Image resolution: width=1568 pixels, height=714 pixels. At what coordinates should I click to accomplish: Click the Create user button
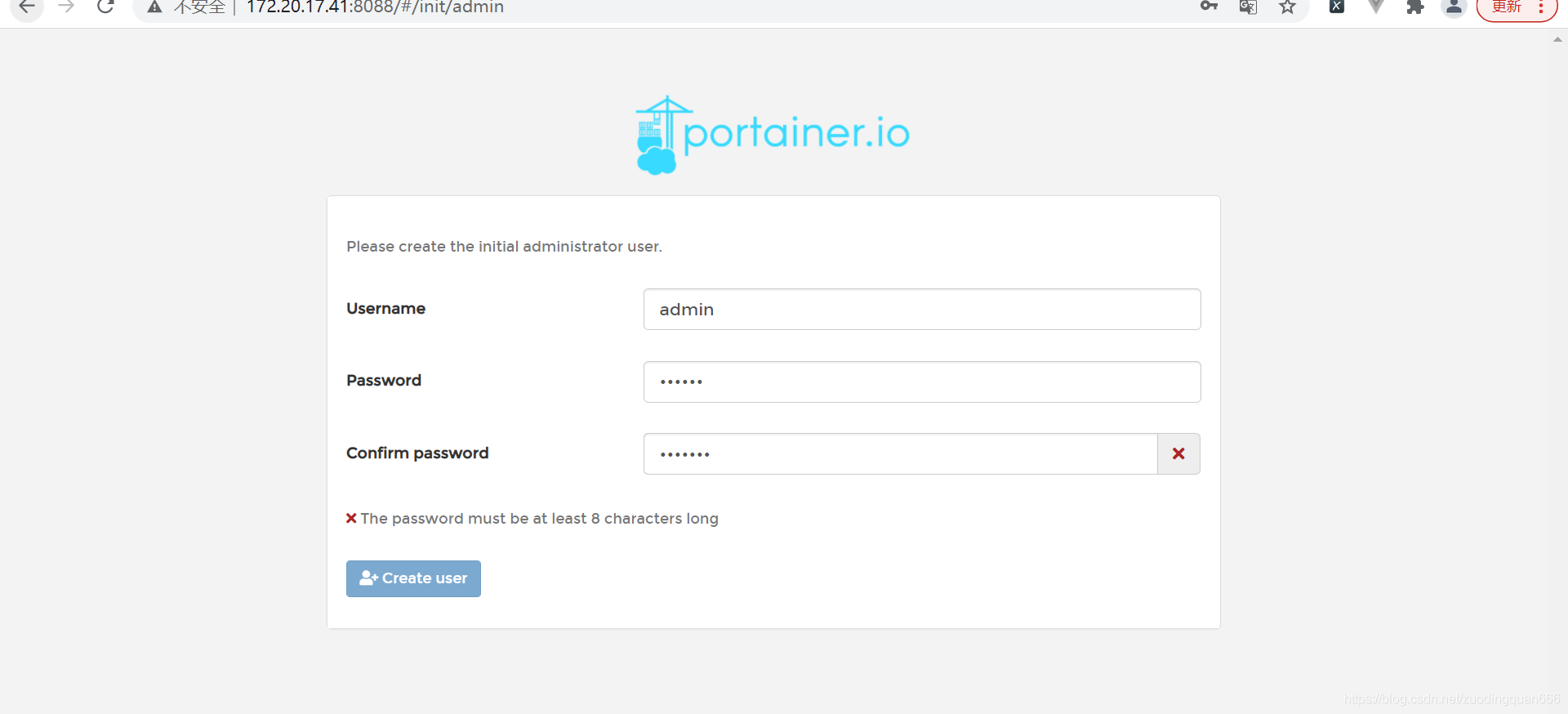pos(413,578)
